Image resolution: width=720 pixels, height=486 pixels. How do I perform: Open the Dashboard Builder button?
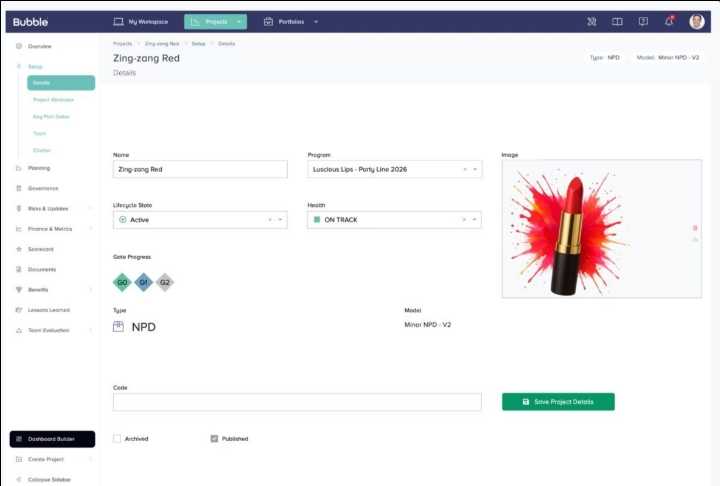[x=52, y=439]
